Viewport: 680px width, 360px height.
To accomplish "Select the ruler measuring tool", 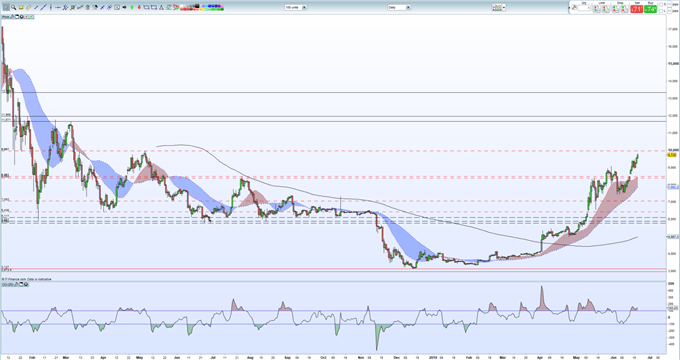I will 29,7.
